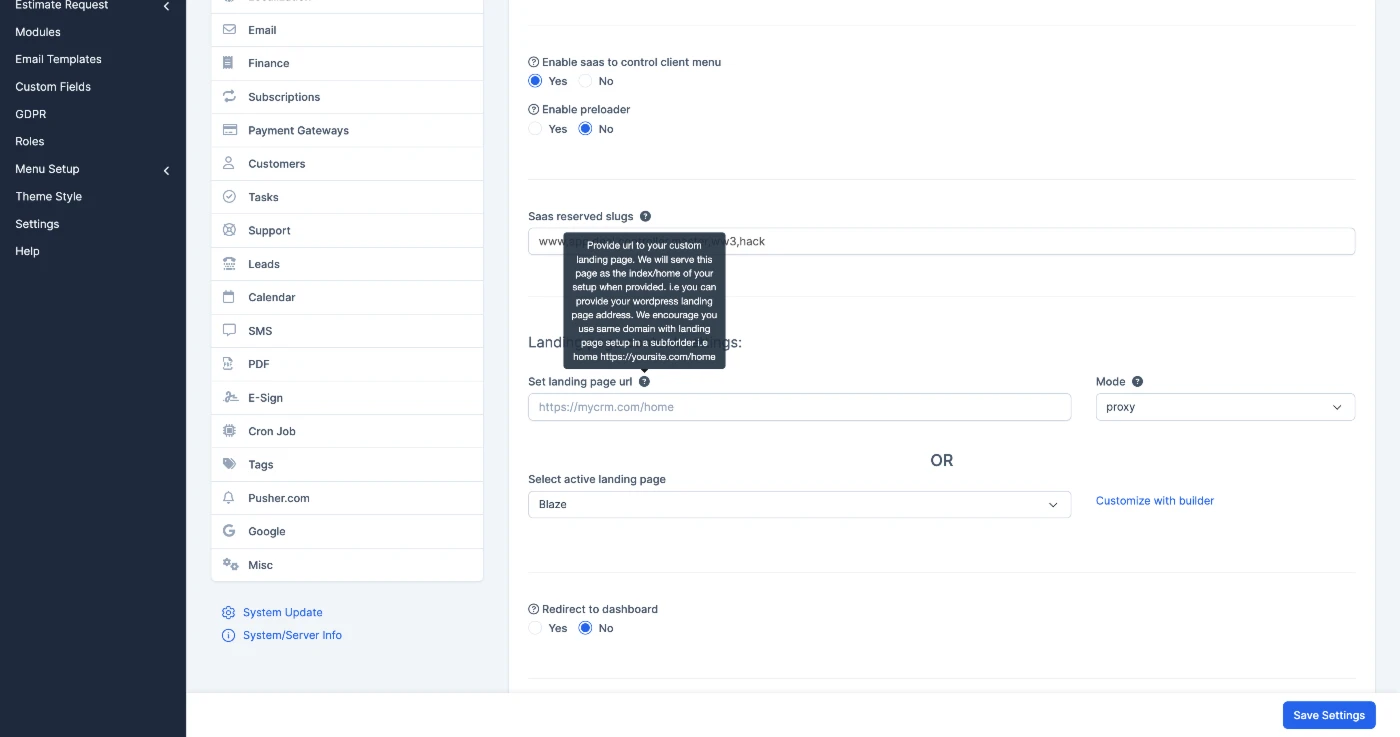Viewport: 1400px width, 737px height.
Task: Click the Email envelope icon
Action: (229, 30)
